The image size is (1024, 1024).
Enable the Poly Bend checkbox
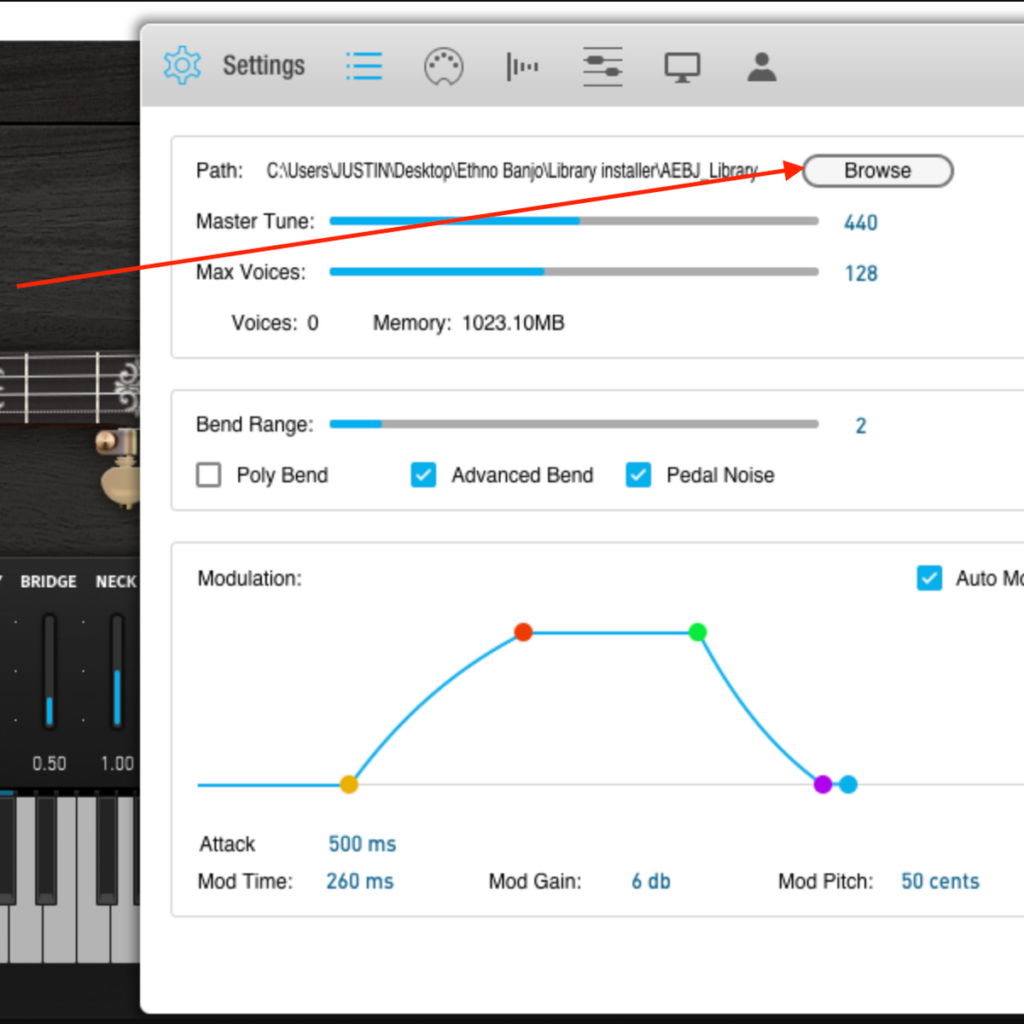(209, 475)
